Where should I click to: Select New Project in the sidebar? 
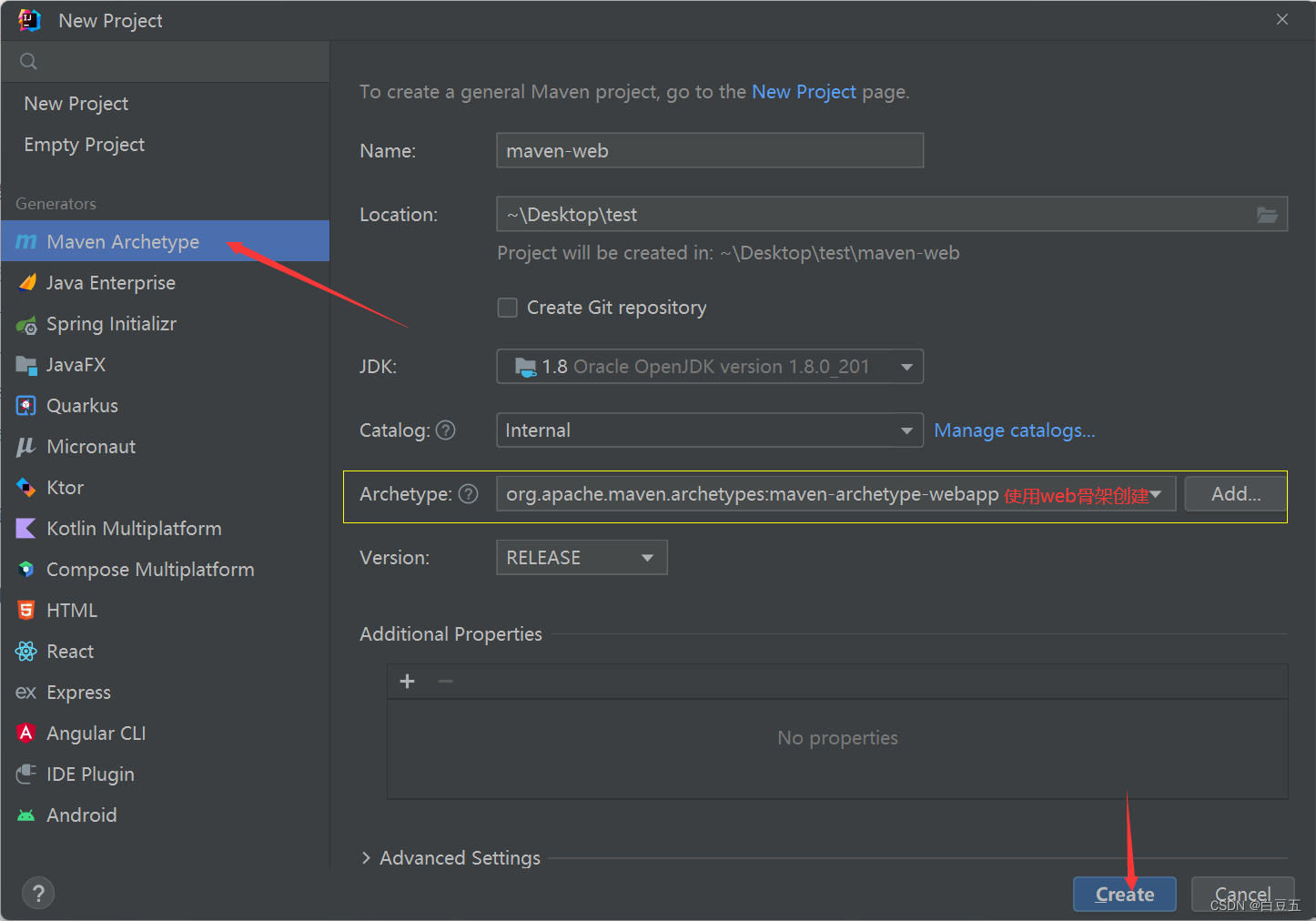tap(76, 104)
